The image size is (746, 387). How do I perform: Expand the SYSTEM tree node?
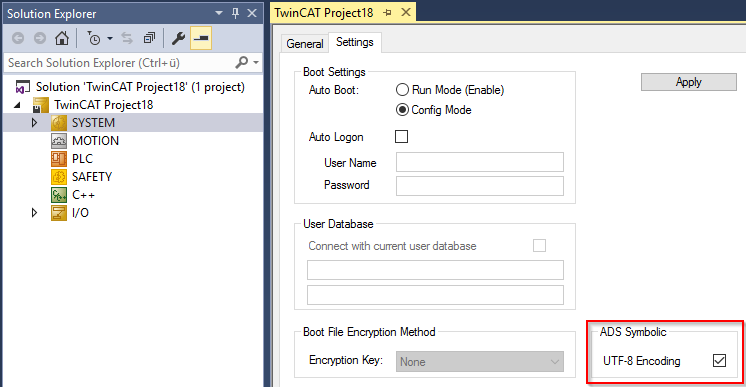point(34,122)
